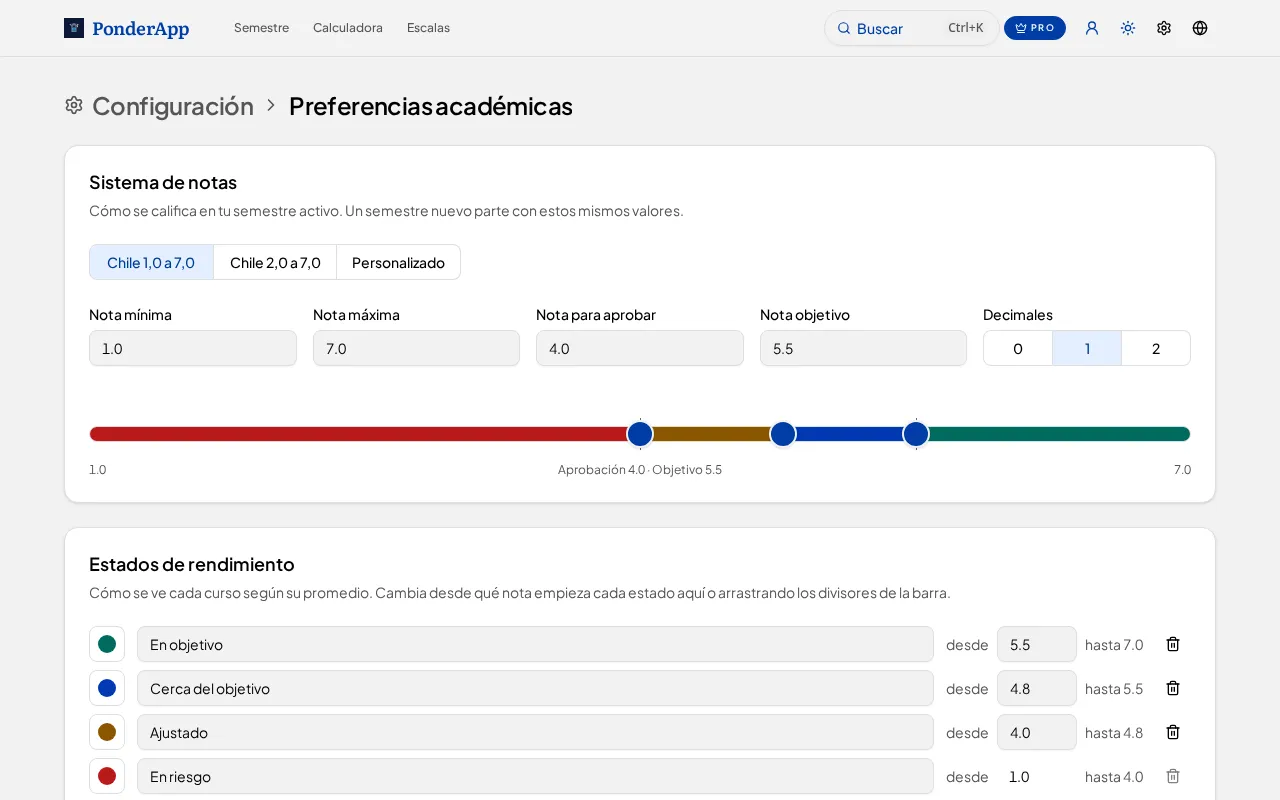Toggle the light theme sun icon
This screenshot has width=1280, height=800.
click(1128, 28)
